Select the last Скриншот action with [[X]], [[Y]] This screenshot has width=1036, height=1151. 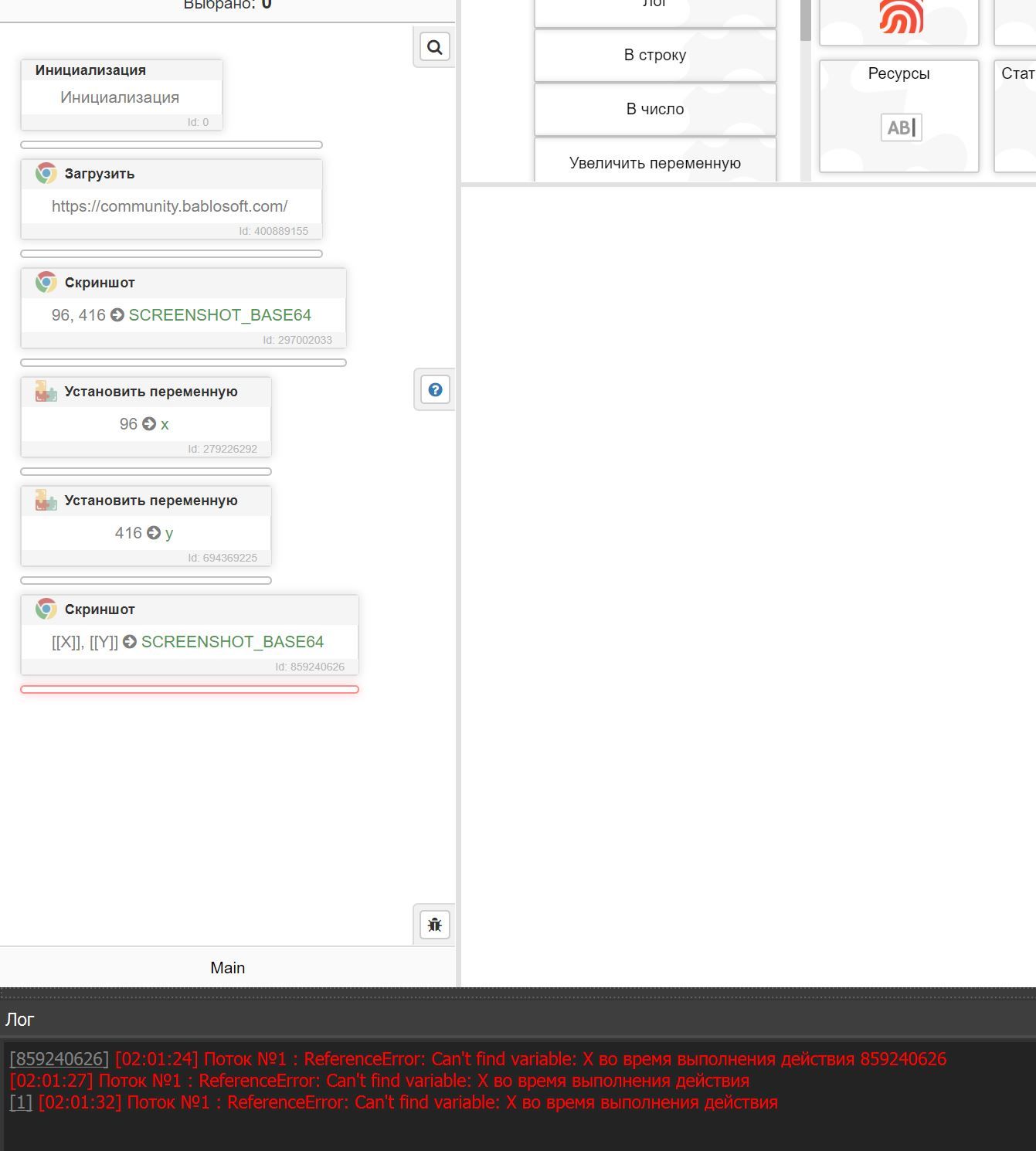click(x=189, y=641)
